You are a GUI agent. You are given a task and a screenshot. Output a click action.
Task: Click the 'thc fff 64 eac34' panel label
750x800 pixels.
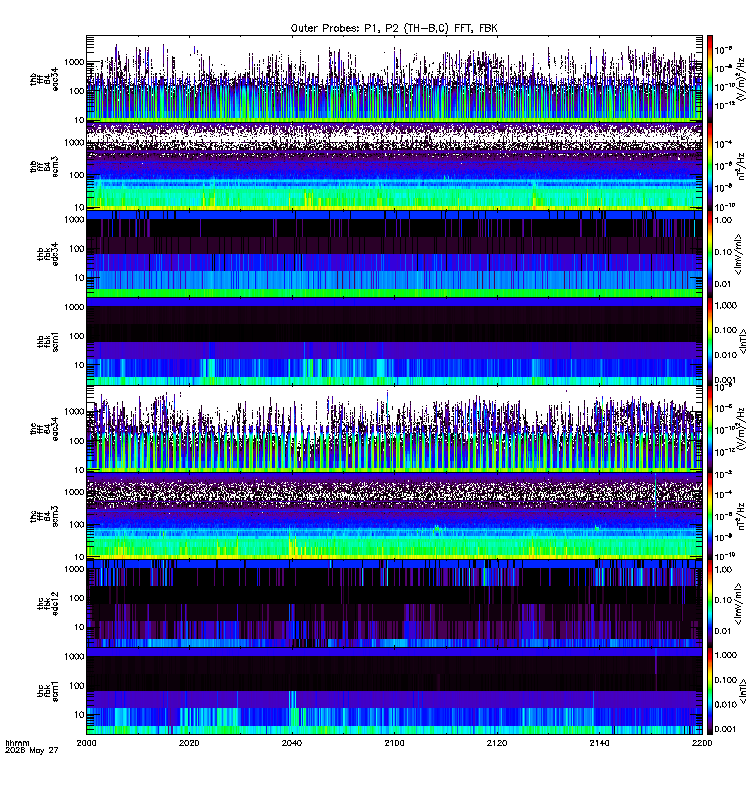tap(44, 429)
